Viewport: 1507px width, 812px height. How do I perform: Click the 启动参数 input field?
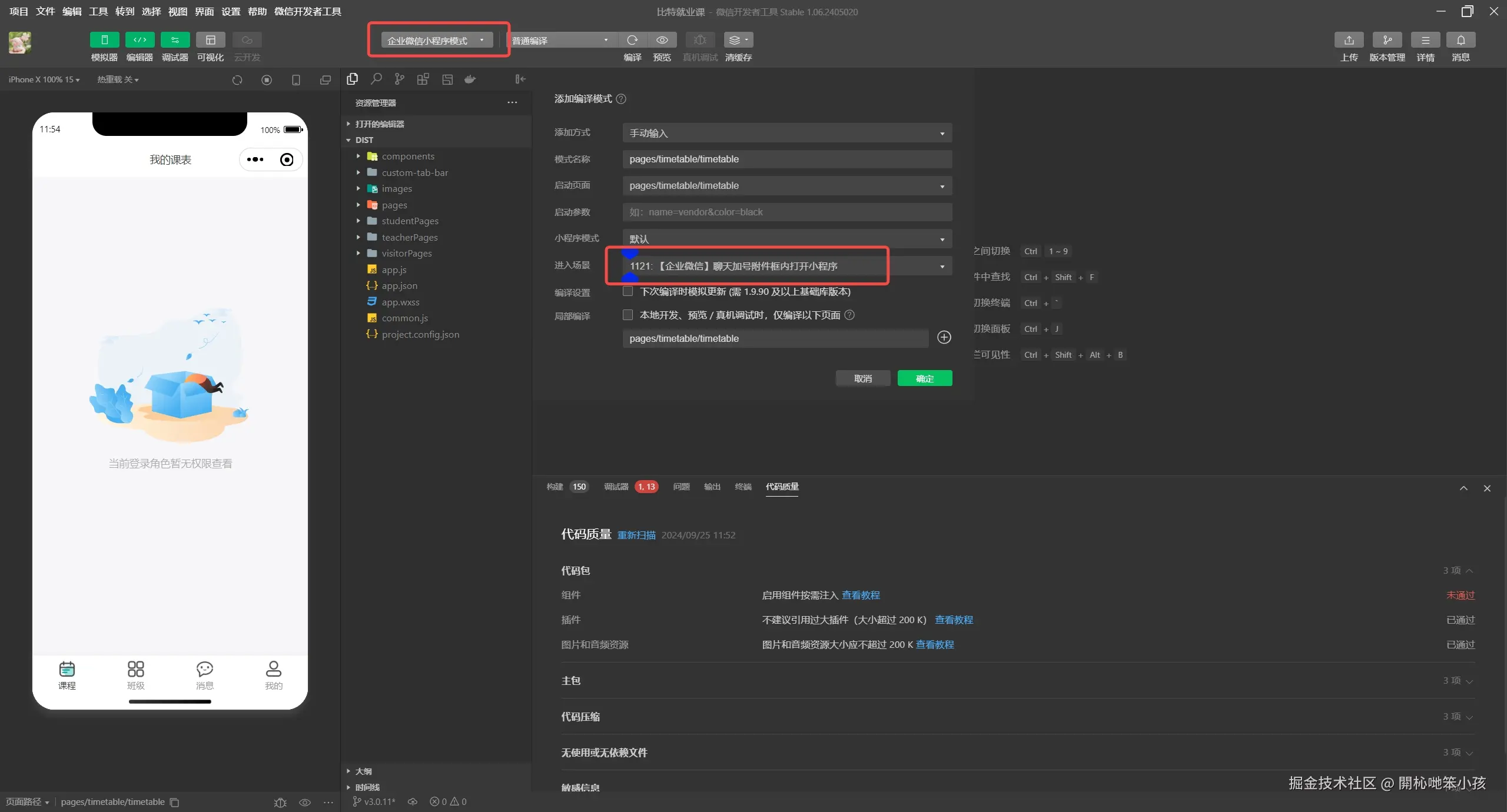(786, 212)
